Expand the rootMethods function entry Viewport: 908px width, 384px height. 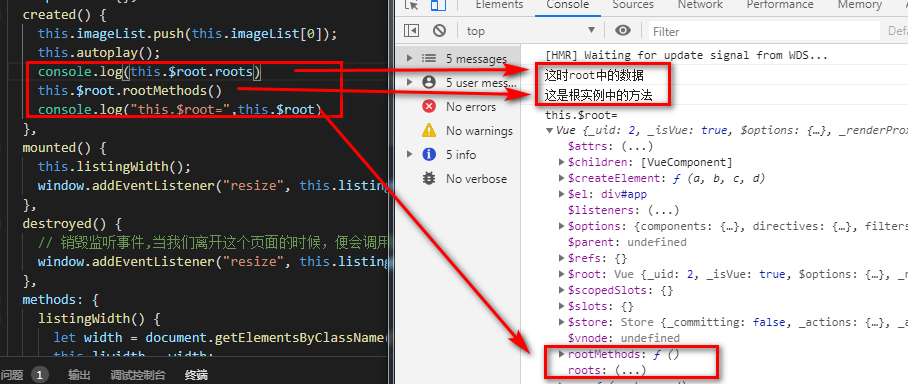(562, 354)
